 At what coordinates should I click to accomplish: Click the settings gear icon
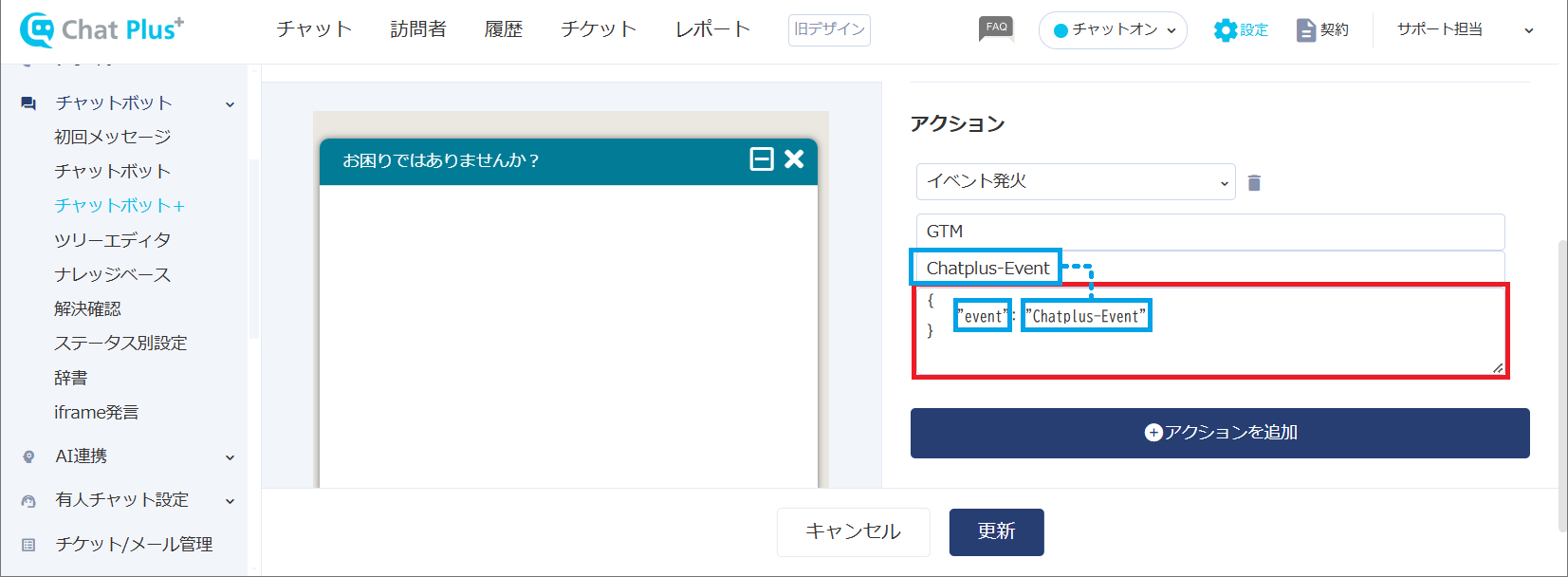click(x=1226, y=30)
